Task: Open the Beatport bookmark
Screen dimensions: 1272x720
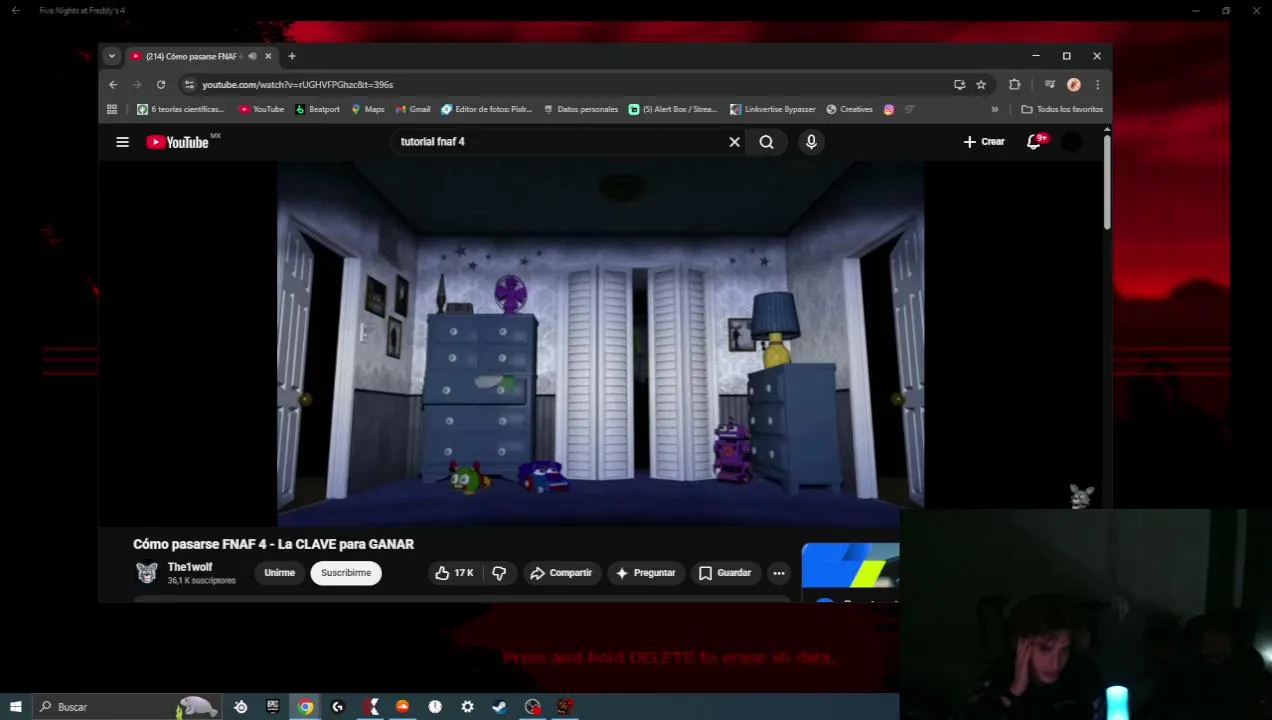Action: (x=318, y=109)
